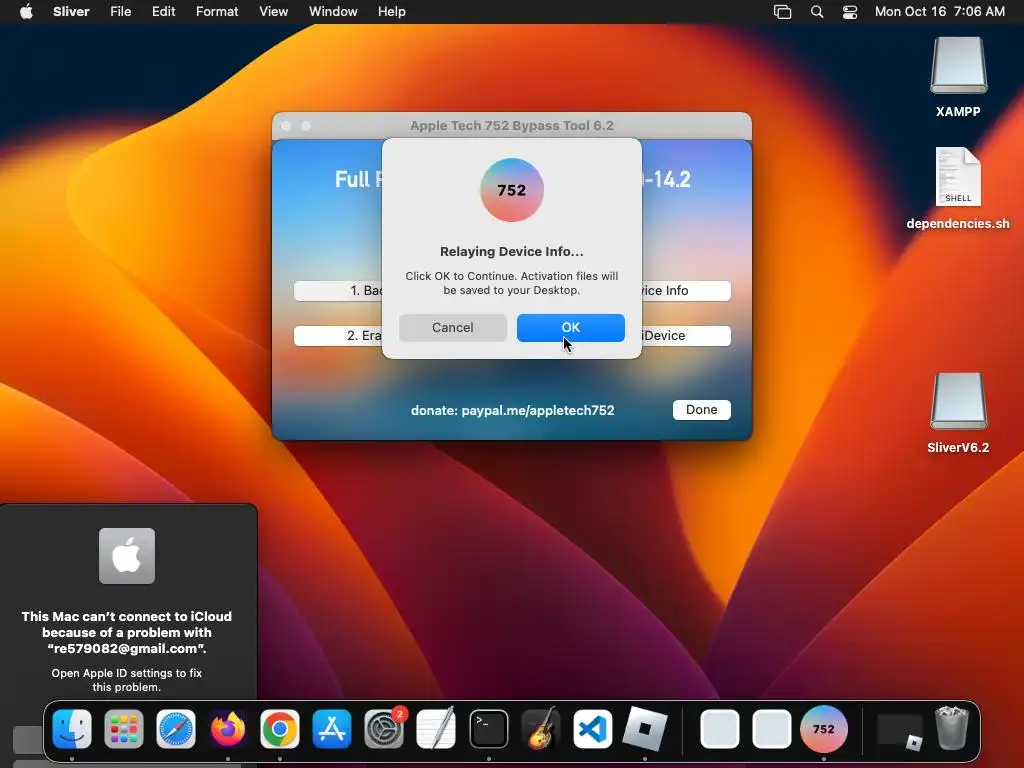Click Stage Manager windows icon in menu bar

pyautogui.click(x=782, y=11)
